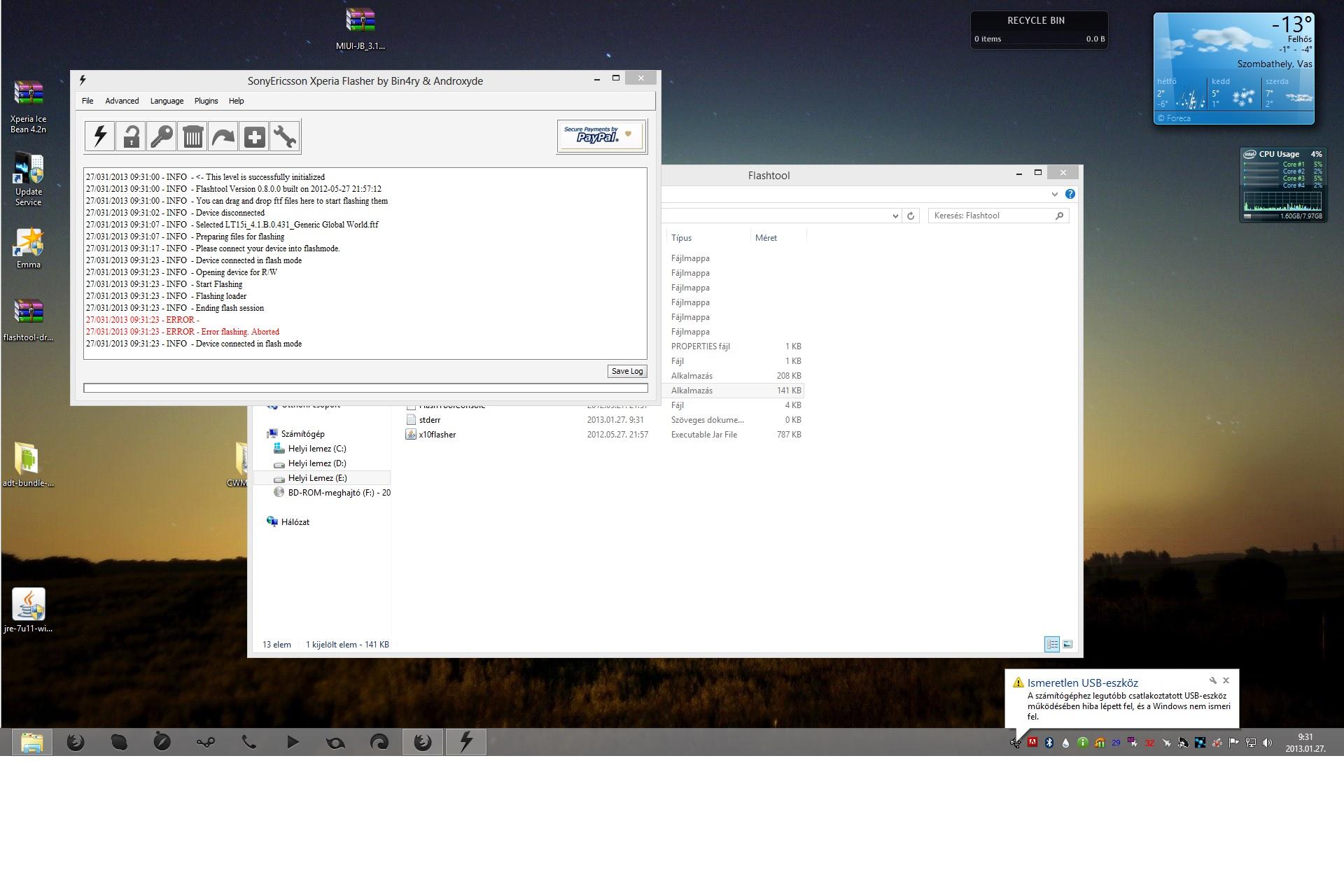Click the 'Keresés: Flashtool' search field
This screenshot has height=896, width=1344.
991,216
